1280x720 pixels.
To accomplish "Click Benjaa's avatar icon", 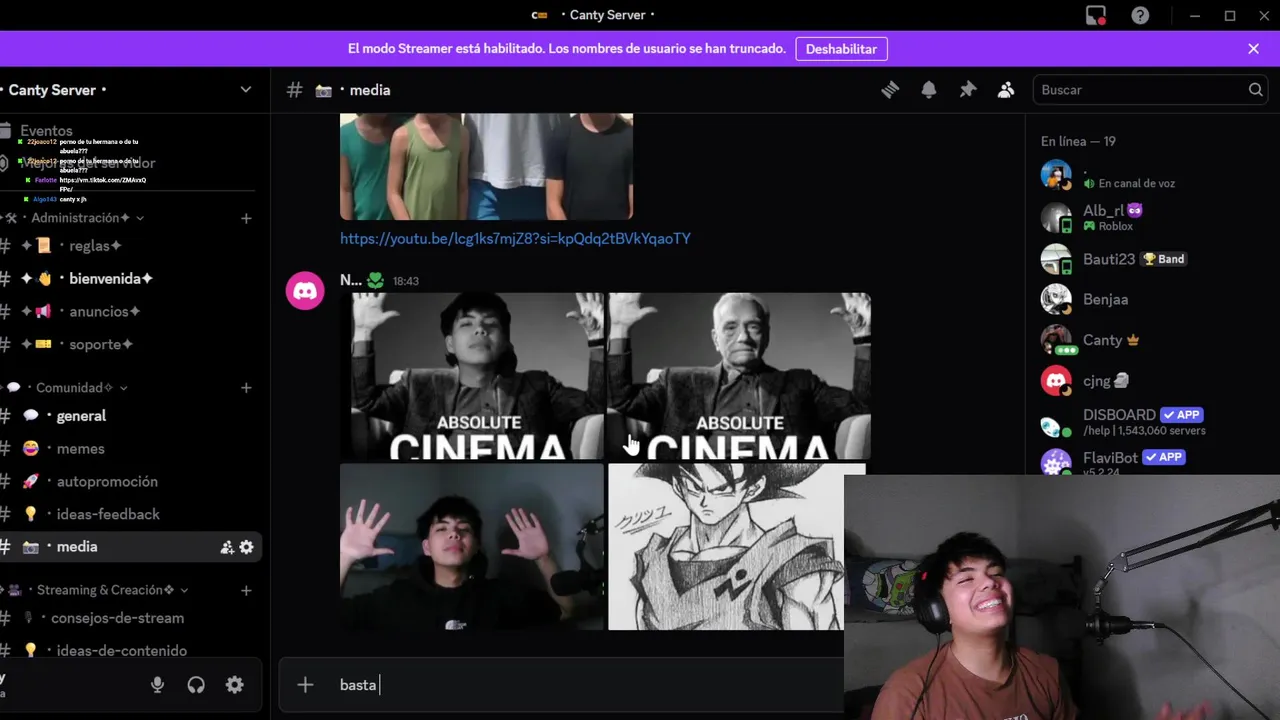I will click(1056, 299).
